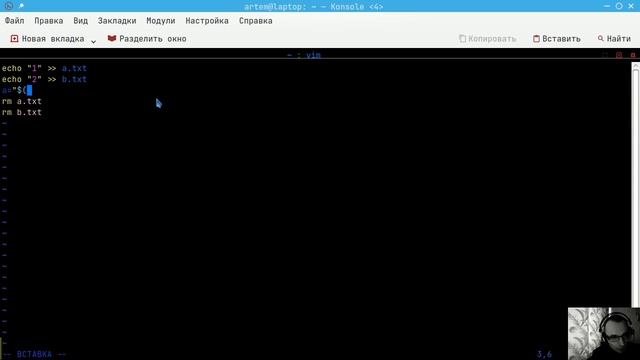Viewport: 640px width, 360px height.
Task: Click the line 'echo "1" >> a.txt'
Action: tap(44, 68)
